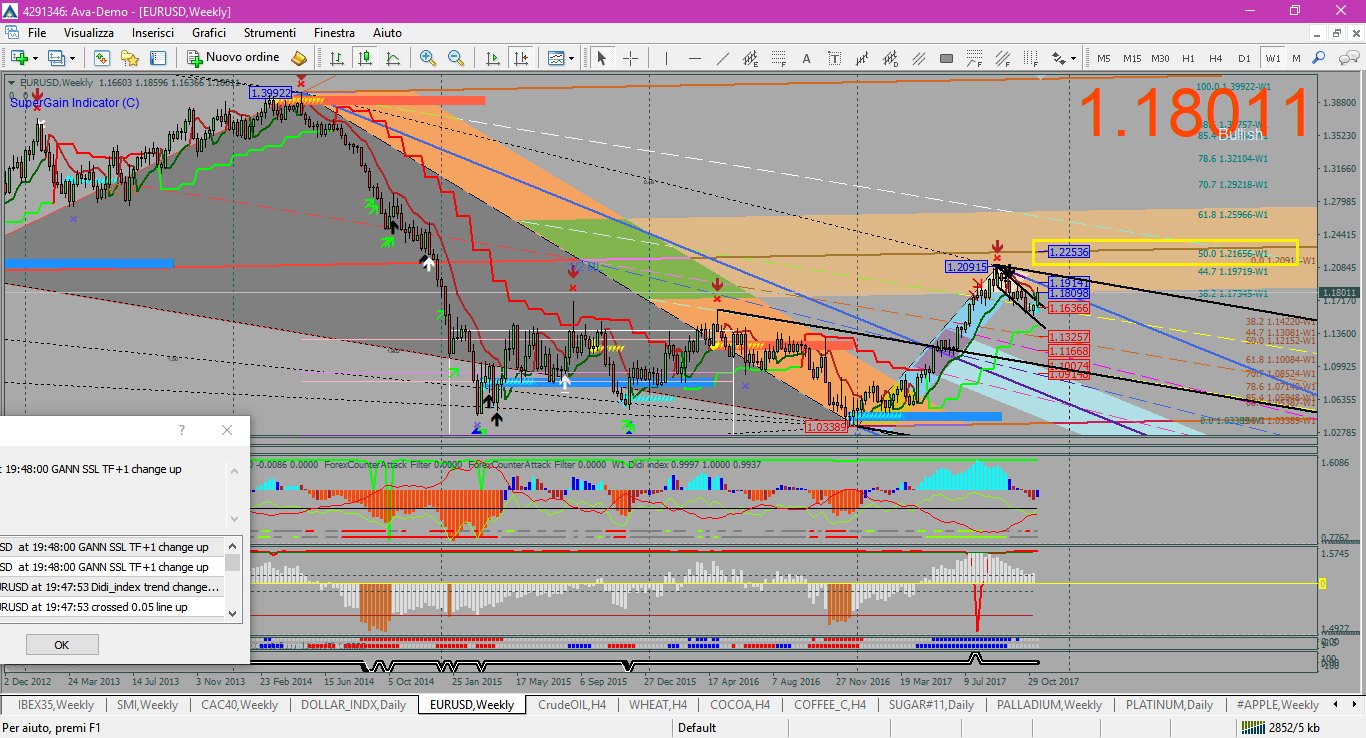Select the parallel lines tool without letter
Screen dimensions: 1366x738
917,58
